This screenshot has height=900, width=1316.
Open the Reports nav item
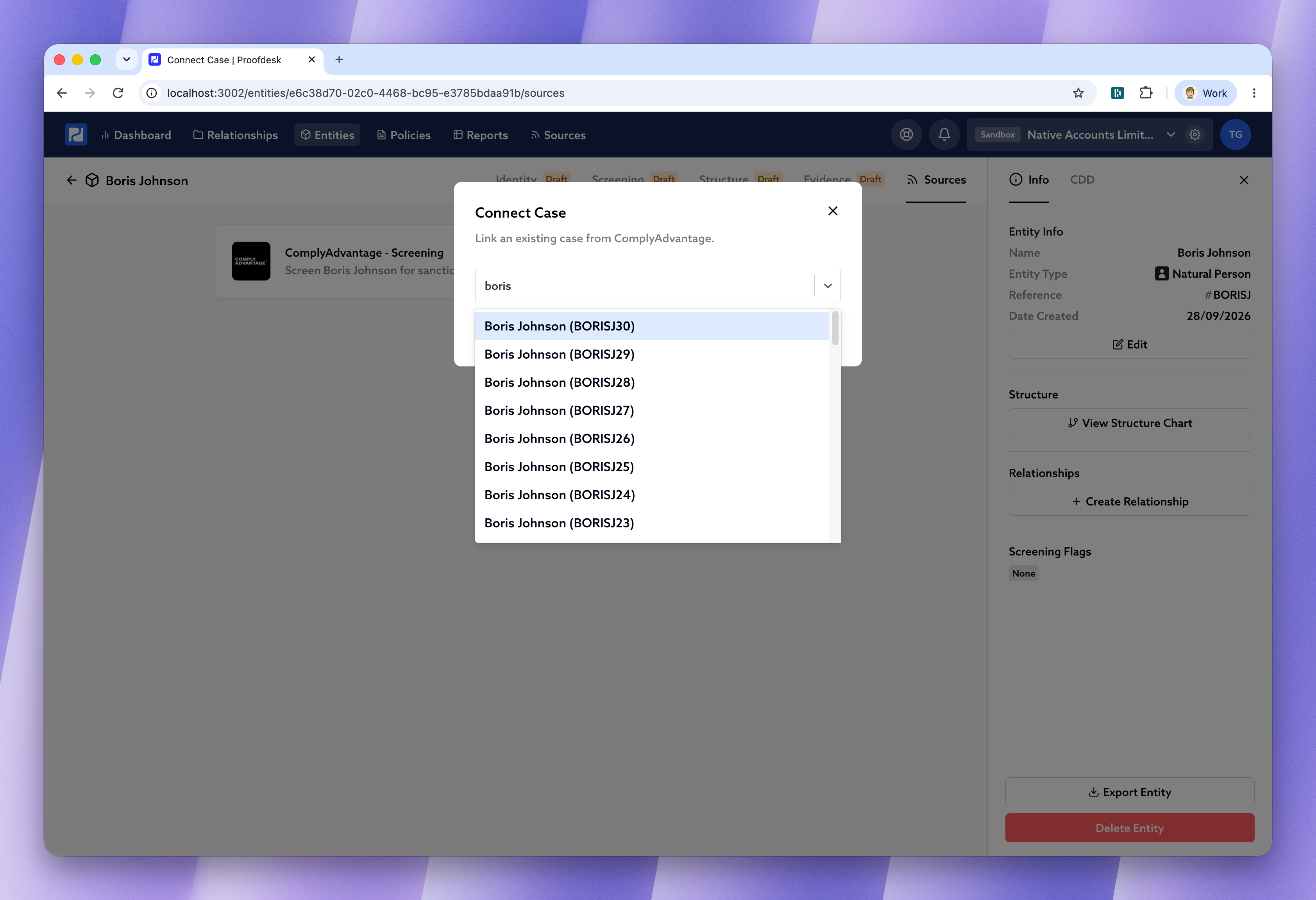tap(481, 135)
